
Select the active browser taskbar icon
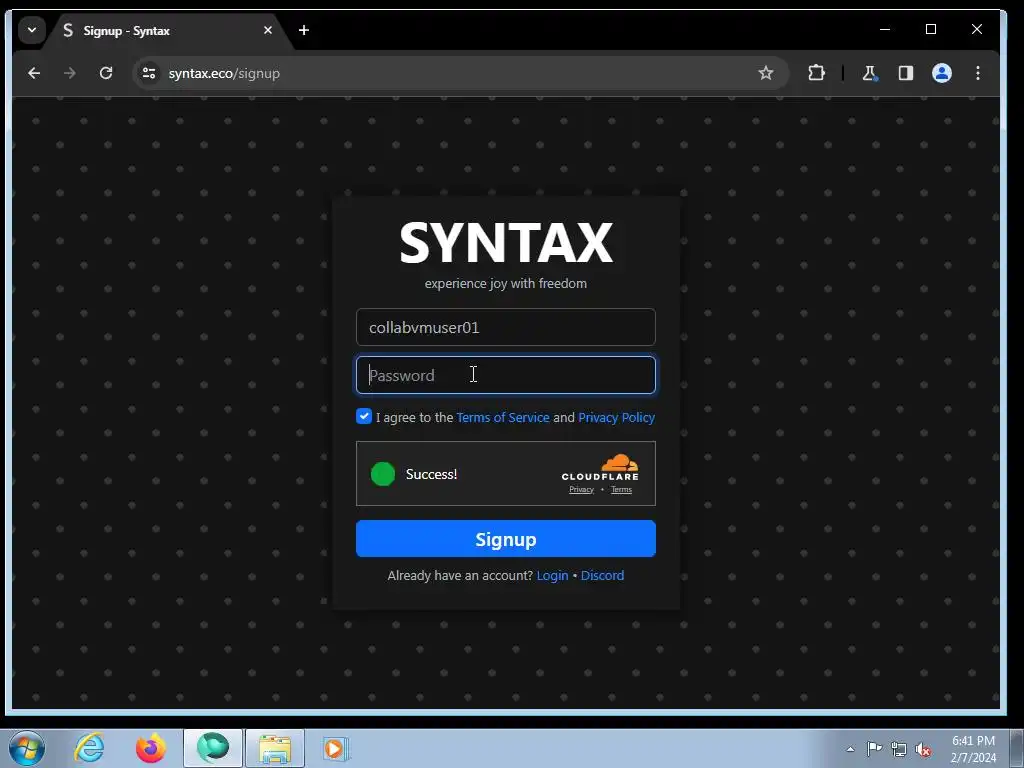(213, 748)
